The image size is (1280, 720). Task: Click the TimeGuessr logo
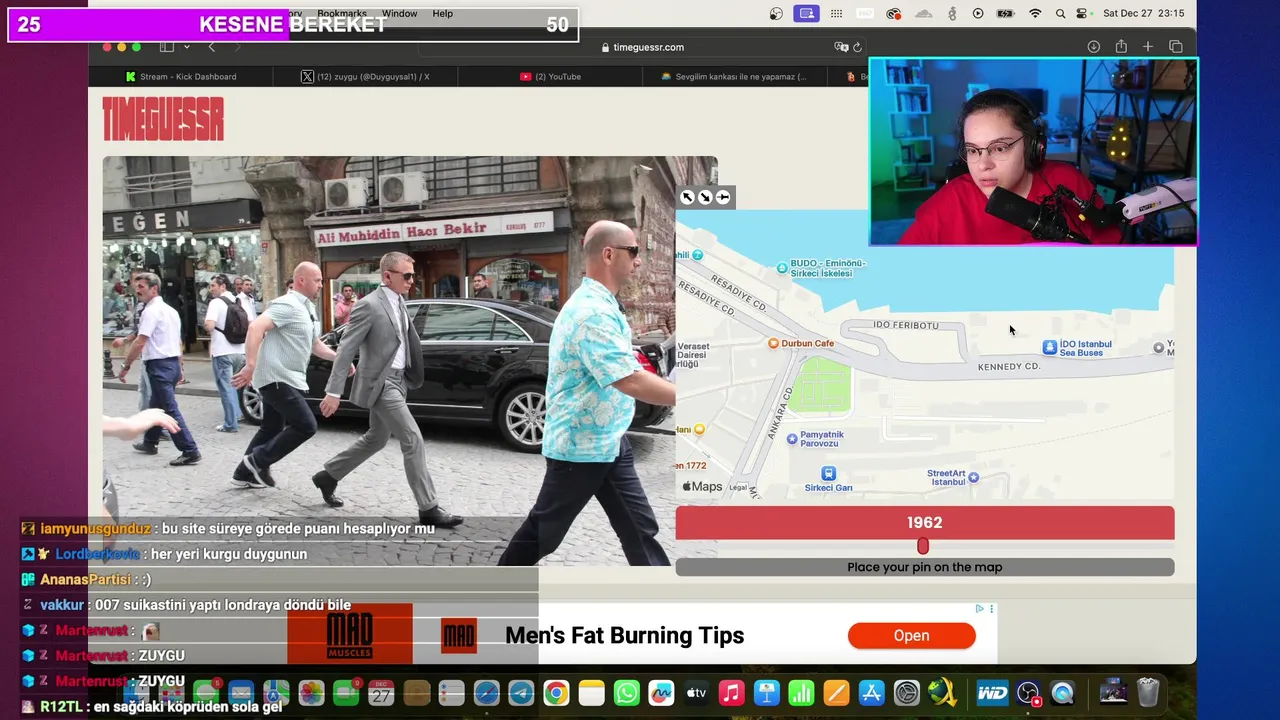(163, 119)
